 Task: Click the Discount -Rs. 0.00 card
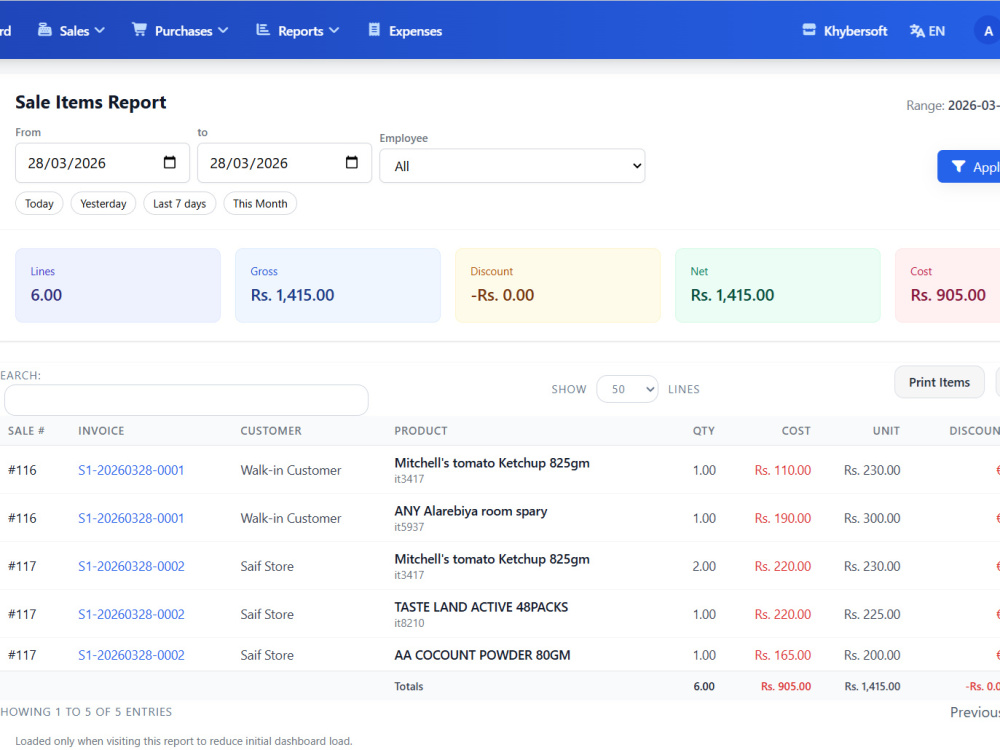pos(558,285)
